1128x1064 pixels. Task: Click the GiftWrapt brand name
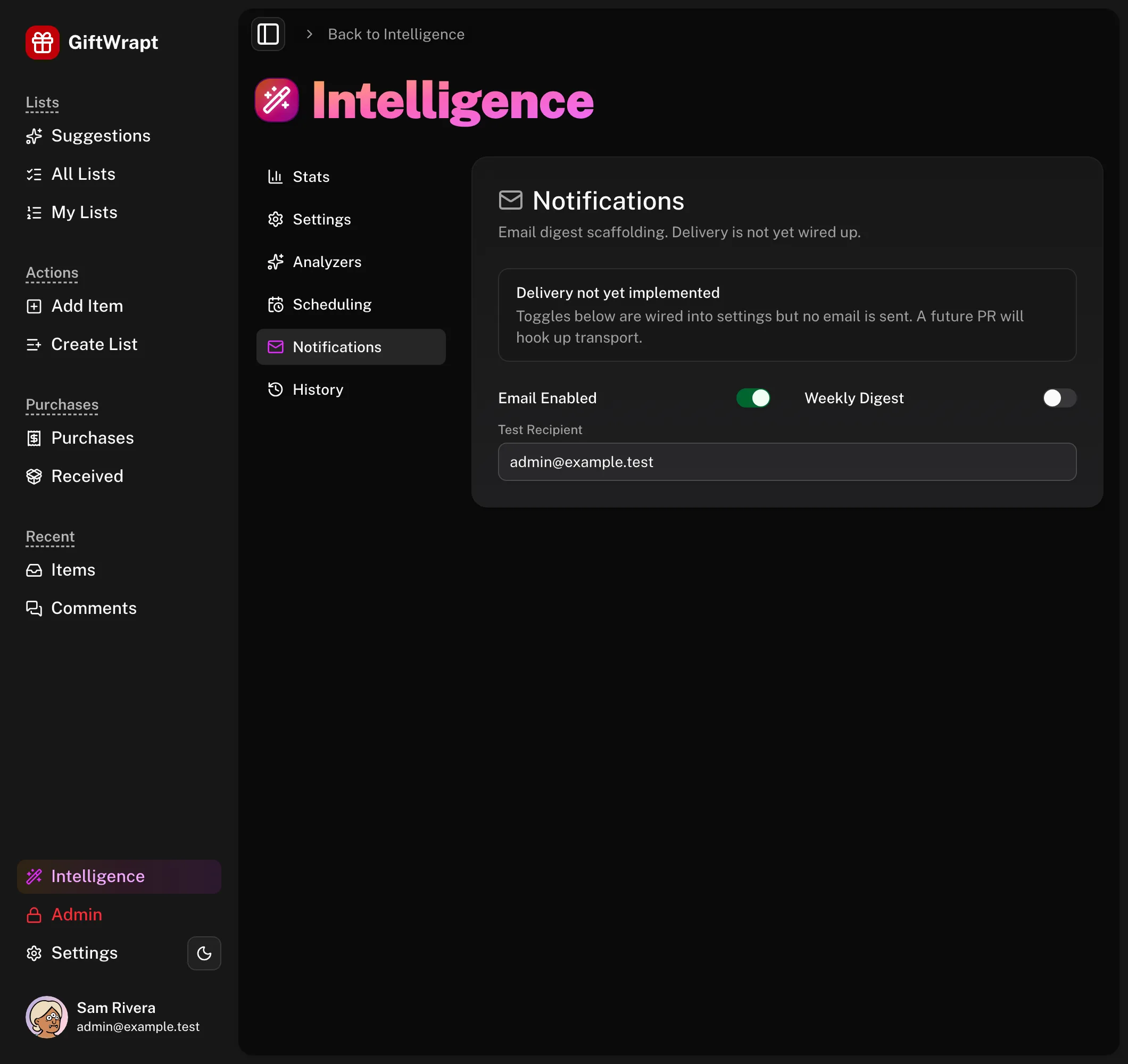click(x=113, y=42)
